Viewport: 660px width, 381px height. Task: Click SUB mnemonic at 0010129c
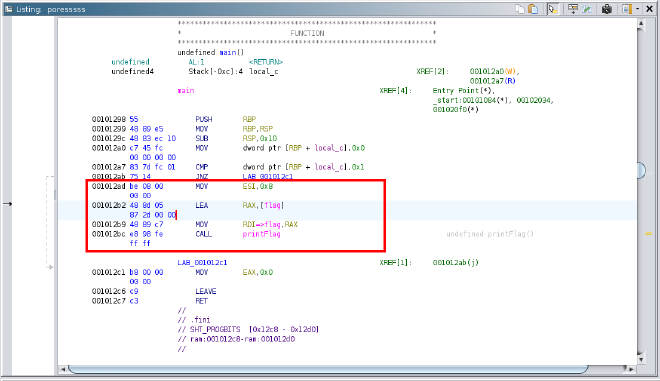(x=202, y=139)
